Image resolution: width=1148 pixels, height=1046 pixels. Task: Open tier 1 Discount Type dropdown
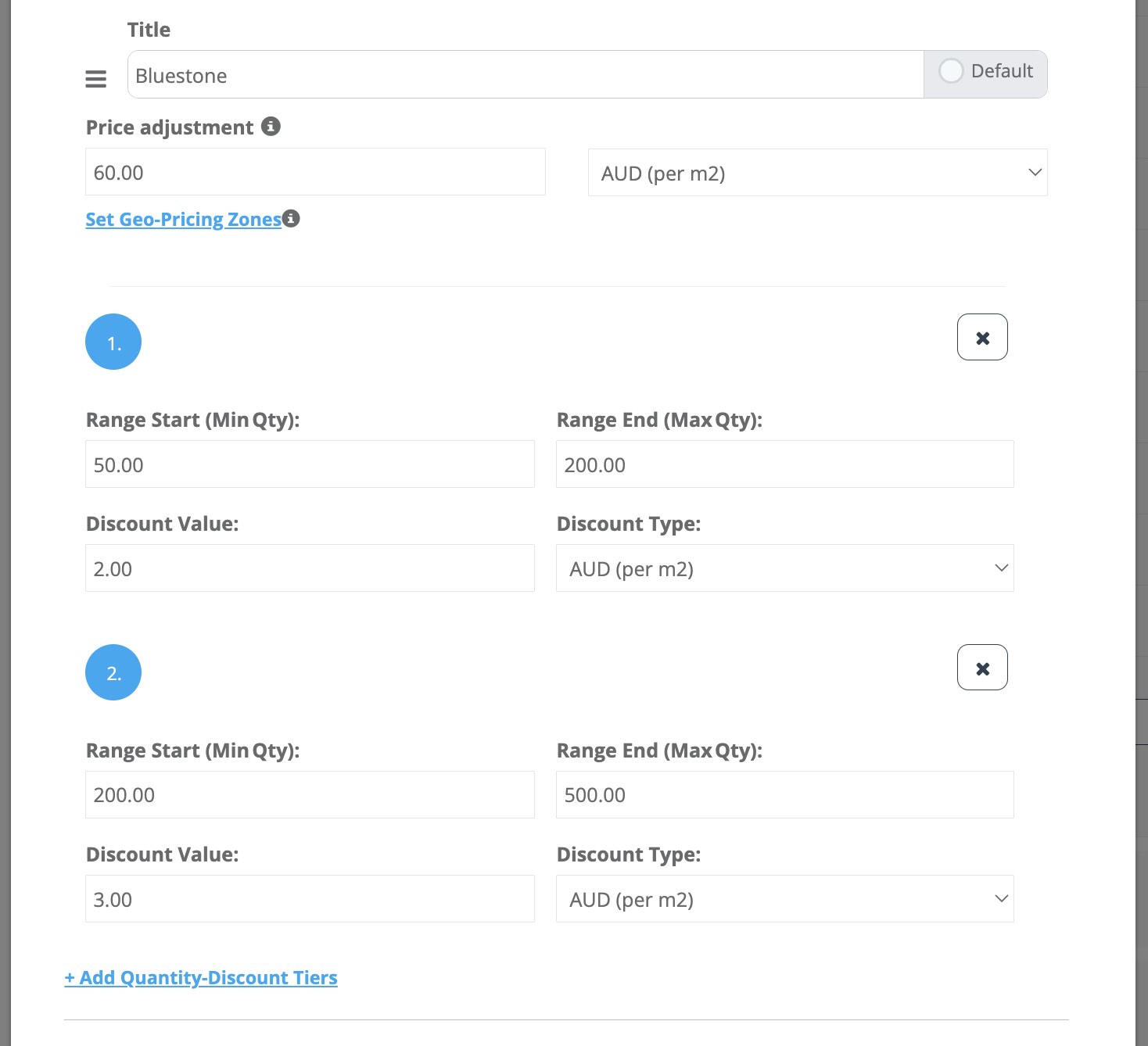784,568
